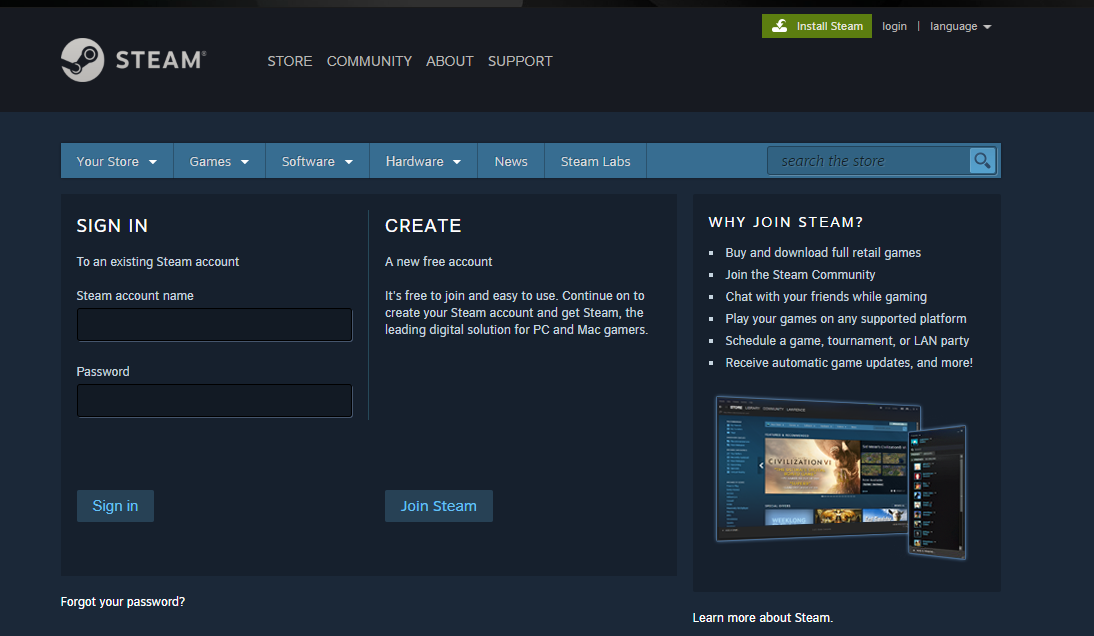Image resolution: width=1094 pixels, height=636 pixels.
Task: Go to the ABOUT page
Action: tap(449, 61)
